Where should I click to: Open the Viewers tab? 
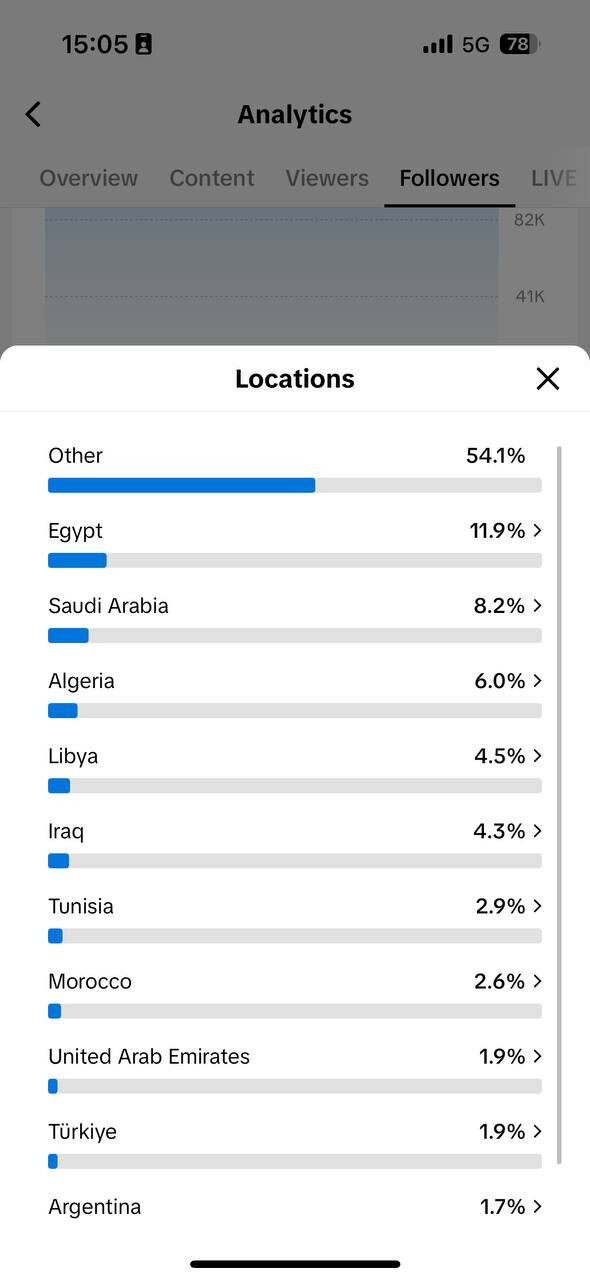pyautogui.click(x=327, y=178)
